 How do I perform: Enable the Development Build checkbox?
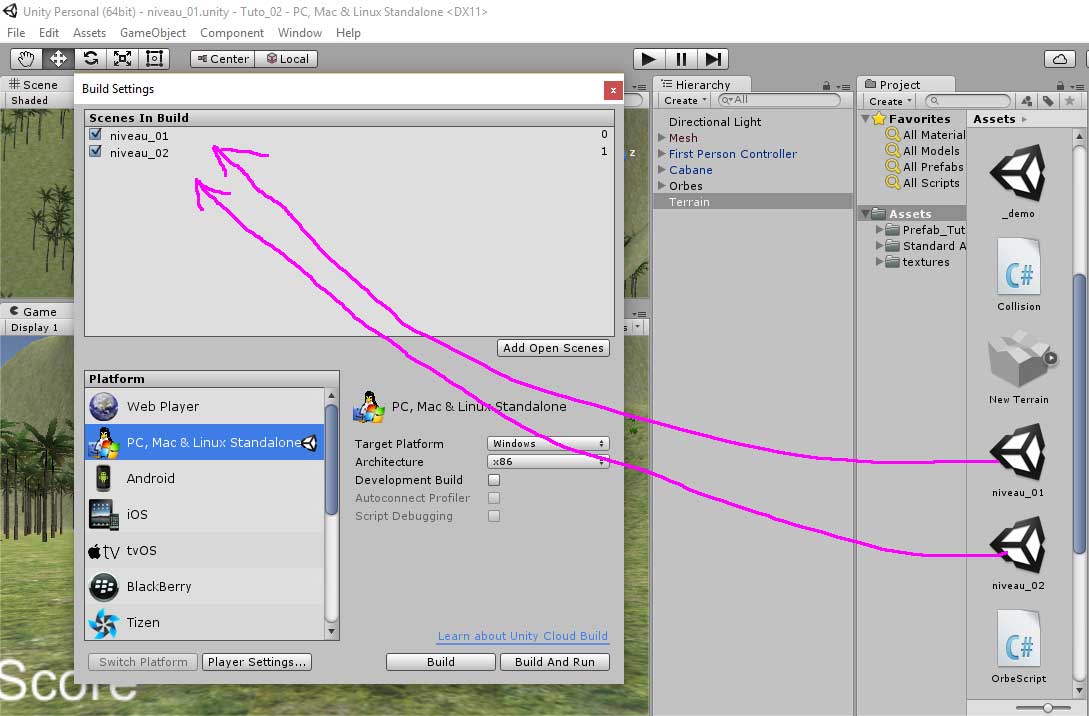click(494, 480)
